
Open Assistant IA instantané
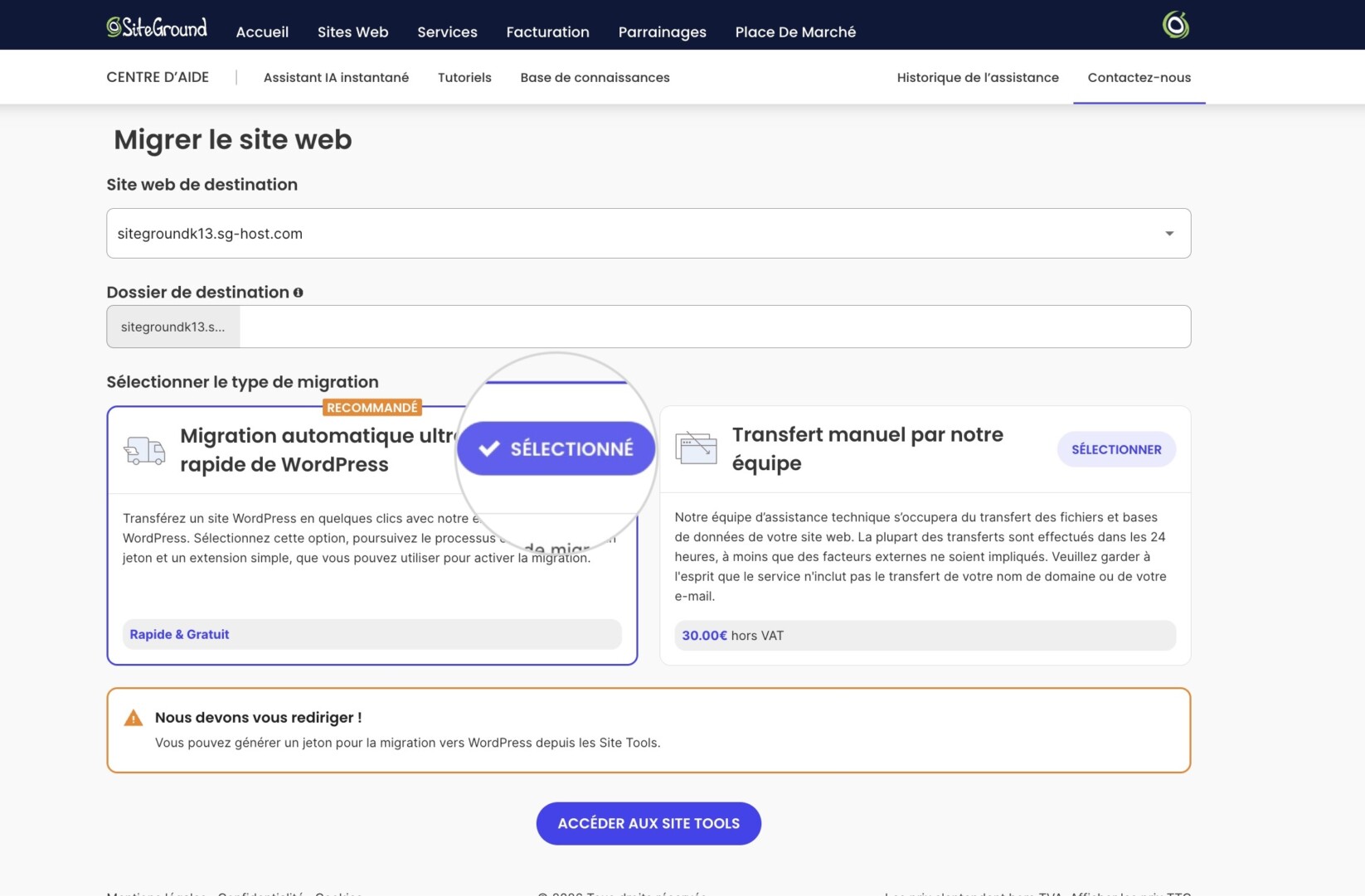click(x=336, y=77)
